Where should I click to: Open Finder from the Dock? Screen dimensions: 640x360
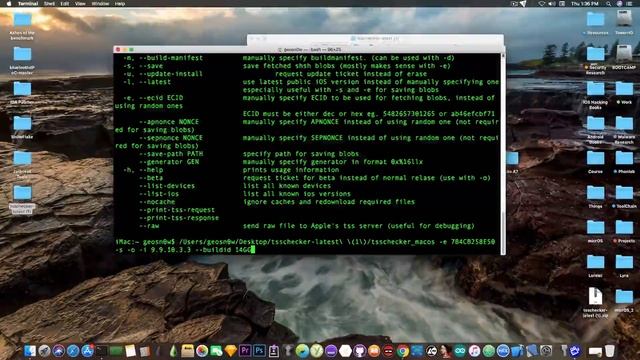[x=30, y=351]
